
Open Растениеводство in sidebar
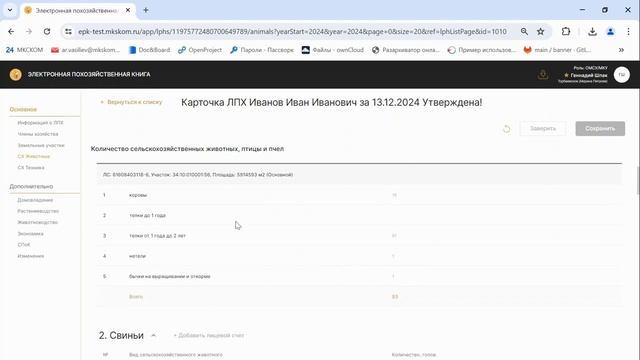coord(38,211)
